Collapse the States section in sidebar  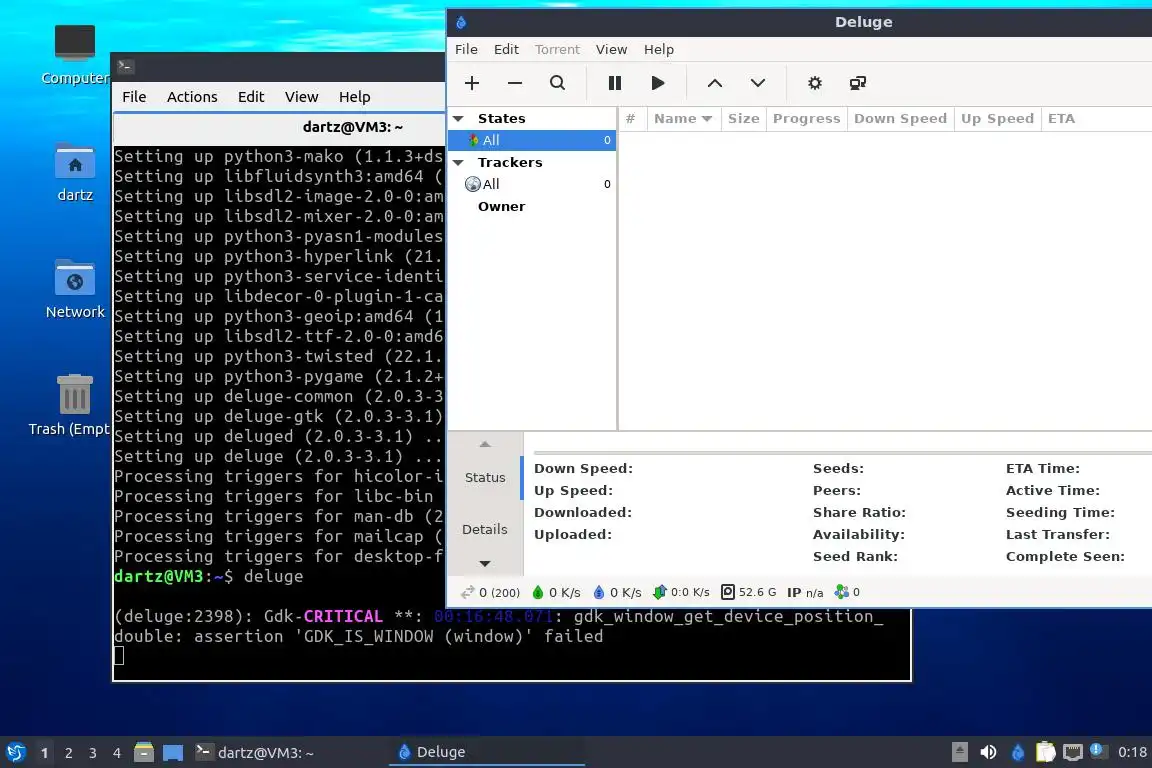pos(458,118)
